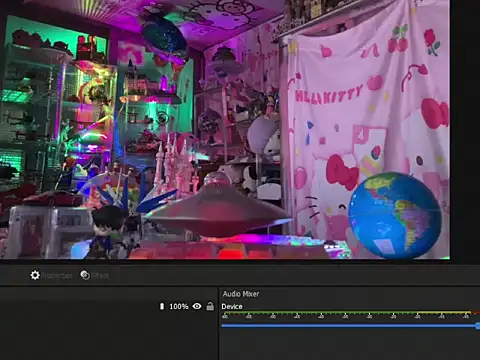Toggle the padlock lock icon on source

click(x=210, y=306)
